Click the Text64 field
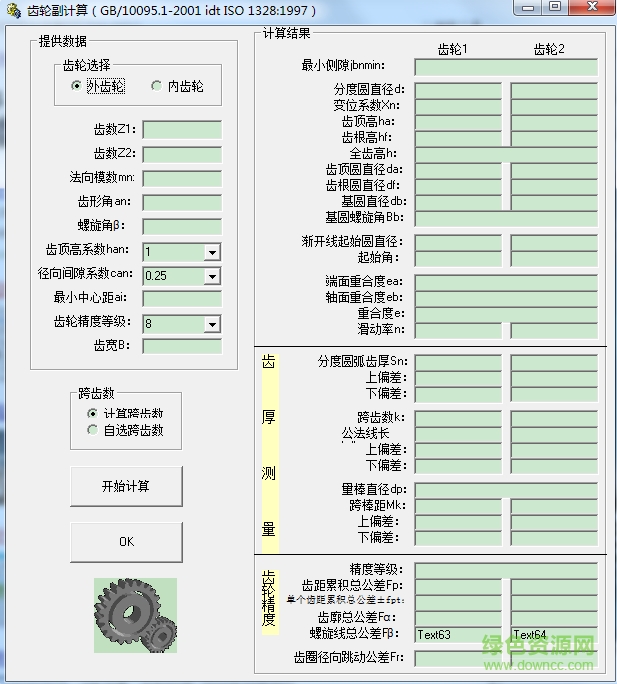Viewport: 617px width, 684px height. pyautogui.click(x=554, y=635)
